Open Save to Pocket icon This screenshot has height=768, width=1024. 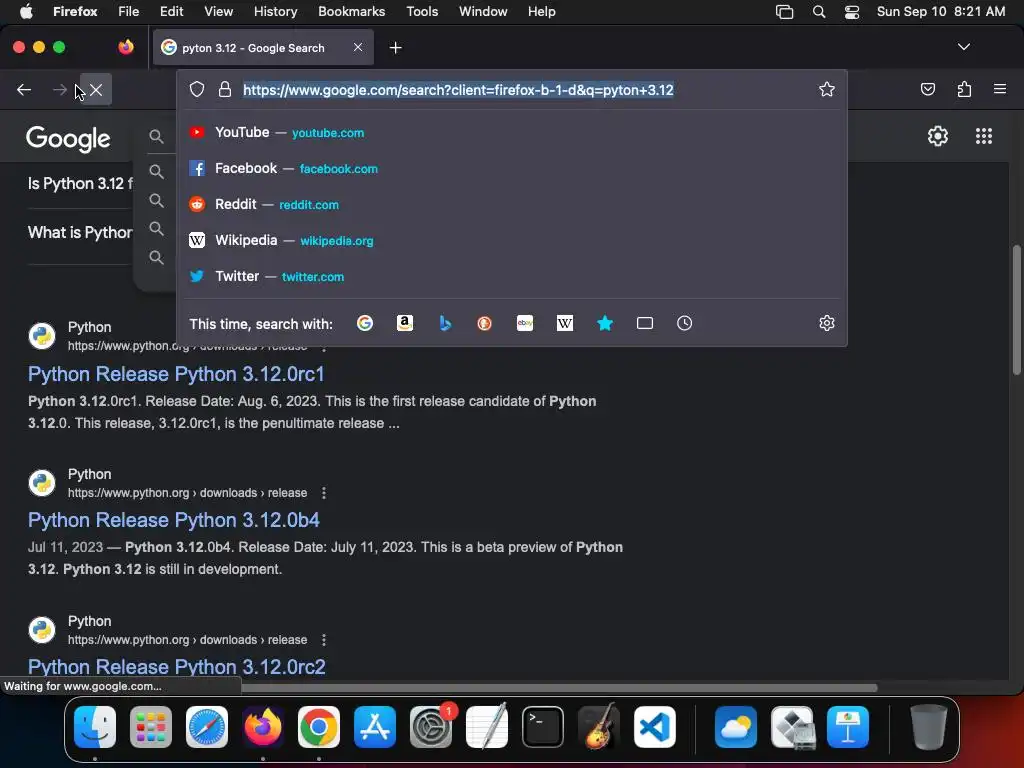click(927, 89)
